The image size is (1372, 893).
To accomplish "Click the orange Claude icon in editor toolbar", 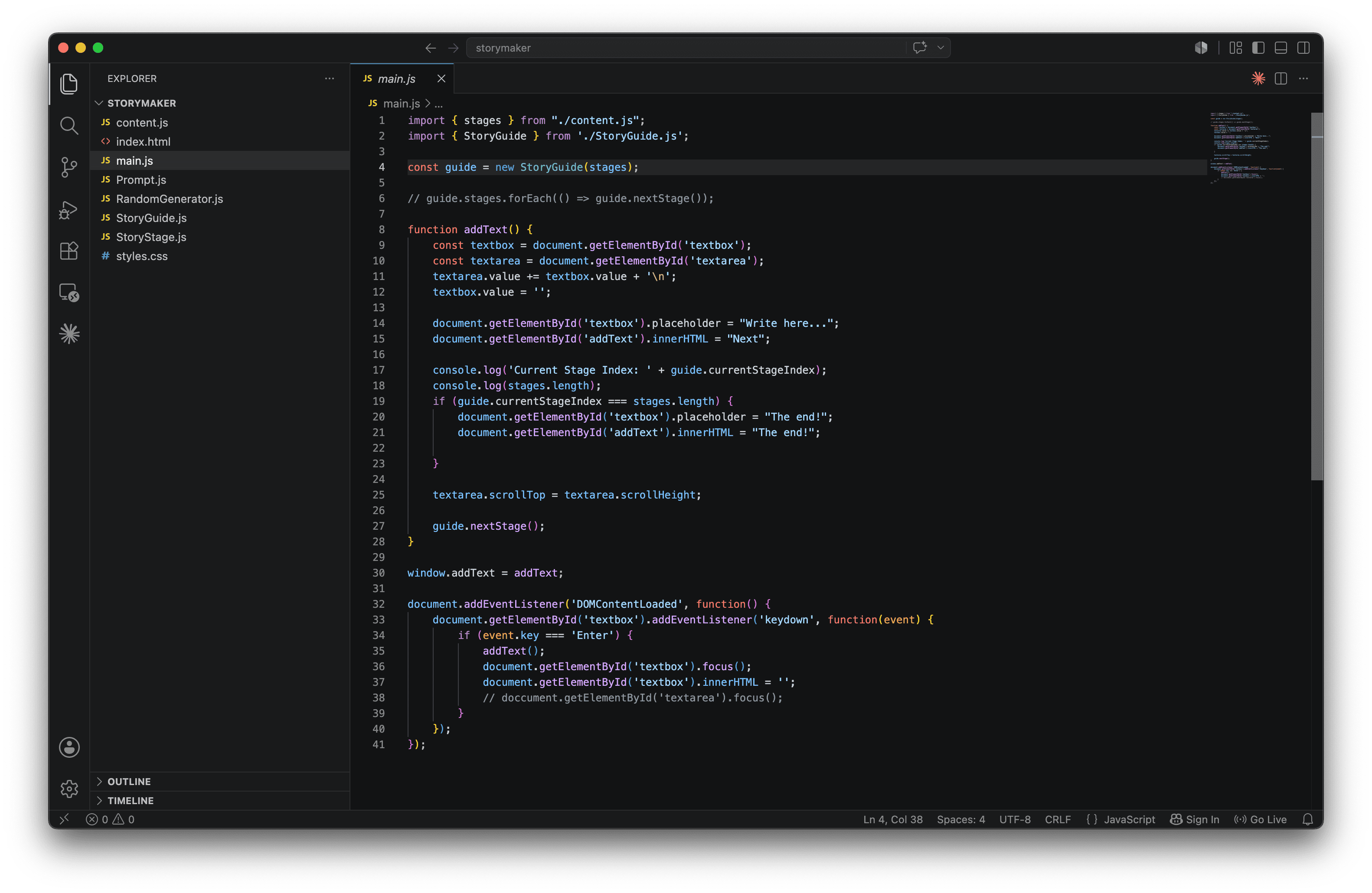I will [x=1258, y=78].
